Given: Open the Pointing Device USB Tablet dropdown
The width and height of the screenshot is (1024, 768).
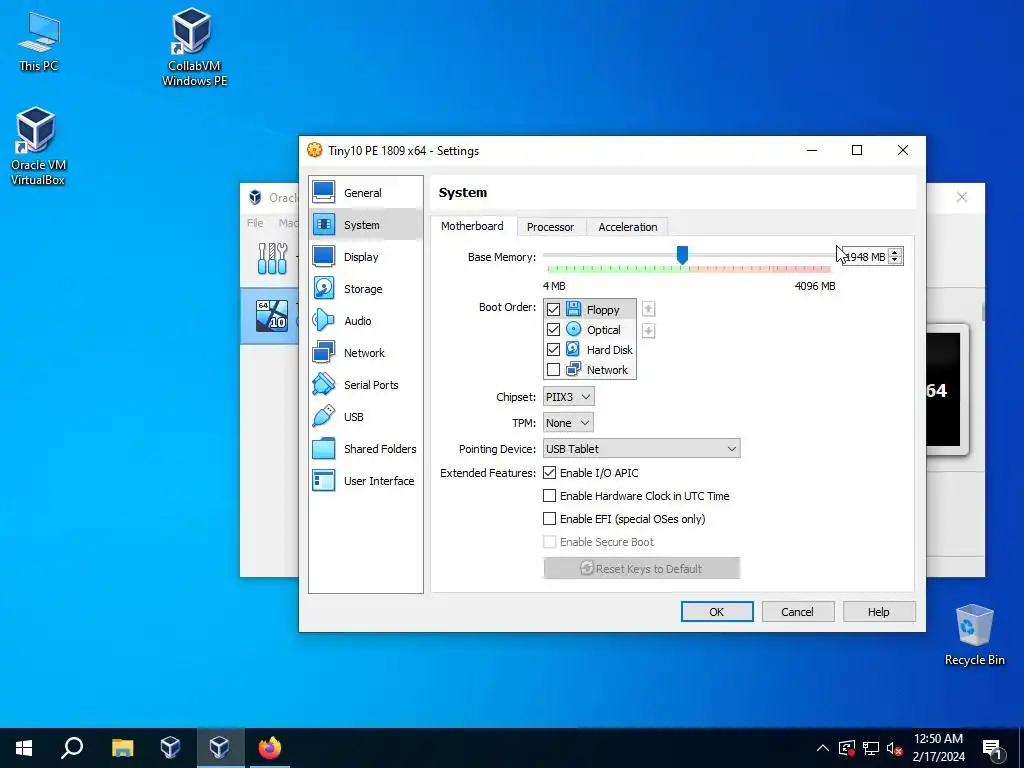Looking at the screenshot, I should click(x=641, y=449).
